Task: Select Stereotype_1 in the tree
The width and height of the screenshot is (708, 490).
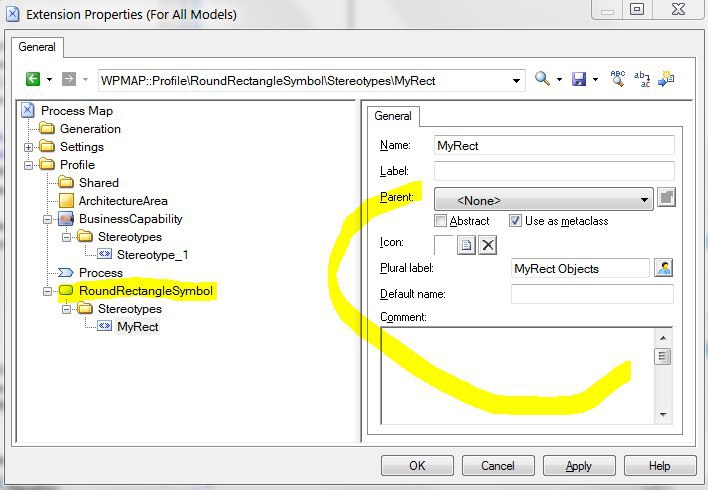Action: click(x=153, y=255)
